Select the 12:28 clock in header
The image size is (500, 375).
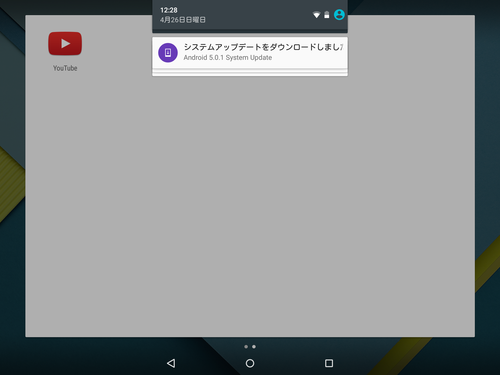pos(169,10)
